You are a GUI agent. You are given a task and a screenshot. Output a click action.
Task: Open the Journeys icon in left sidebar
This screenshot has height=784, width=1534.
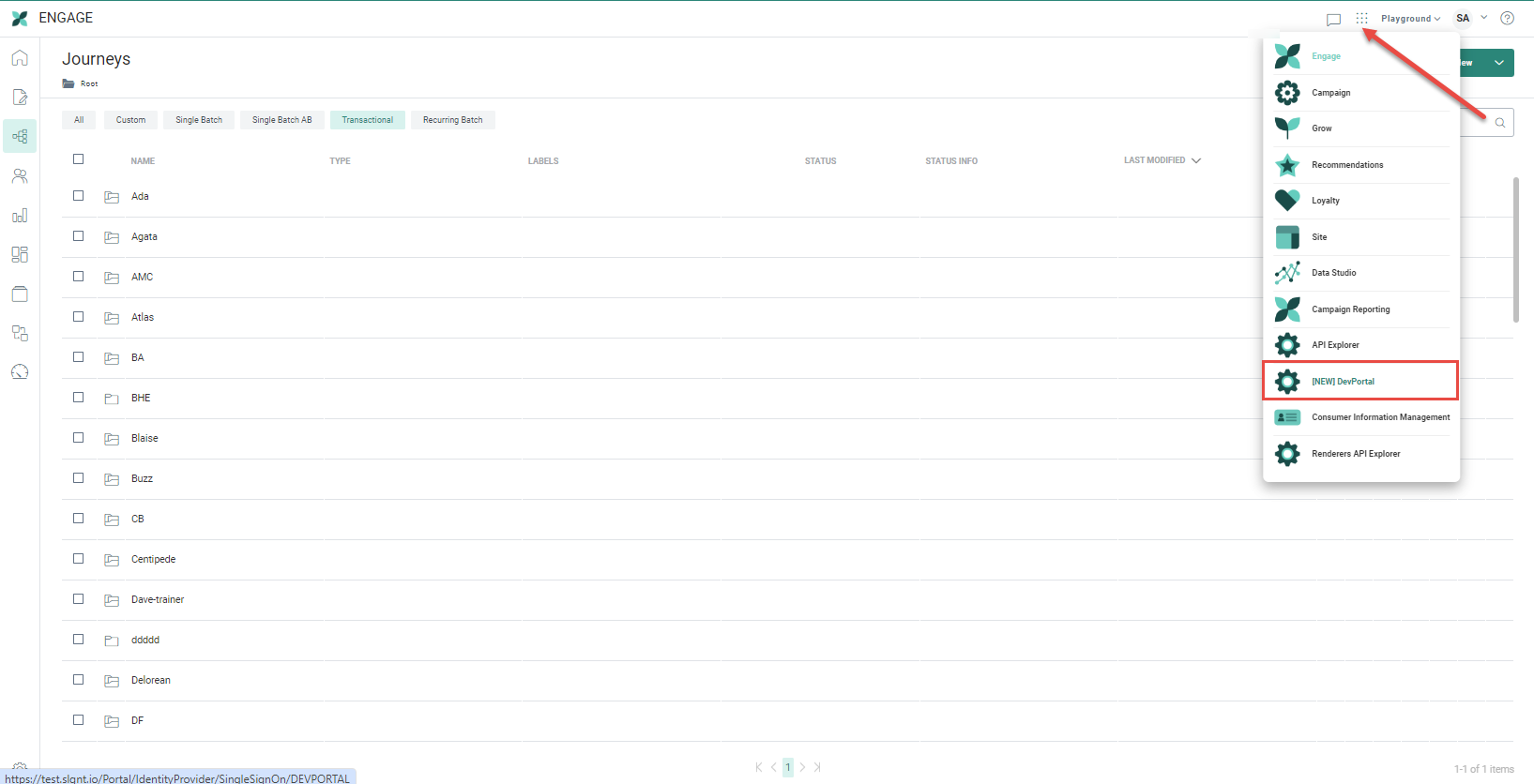[20, 136]
